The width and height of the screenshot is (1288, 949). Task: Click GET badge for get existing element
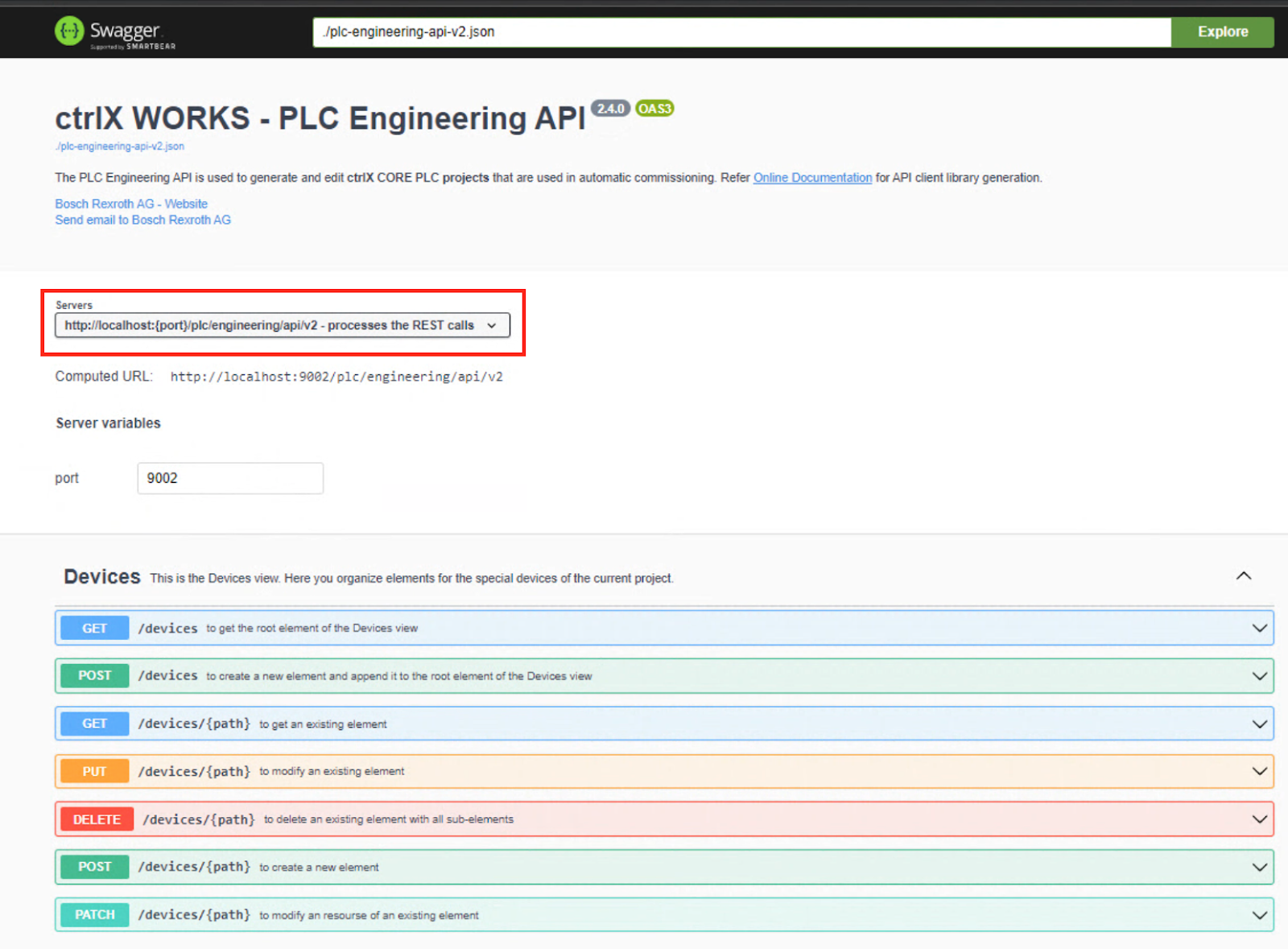pos(94,724)
